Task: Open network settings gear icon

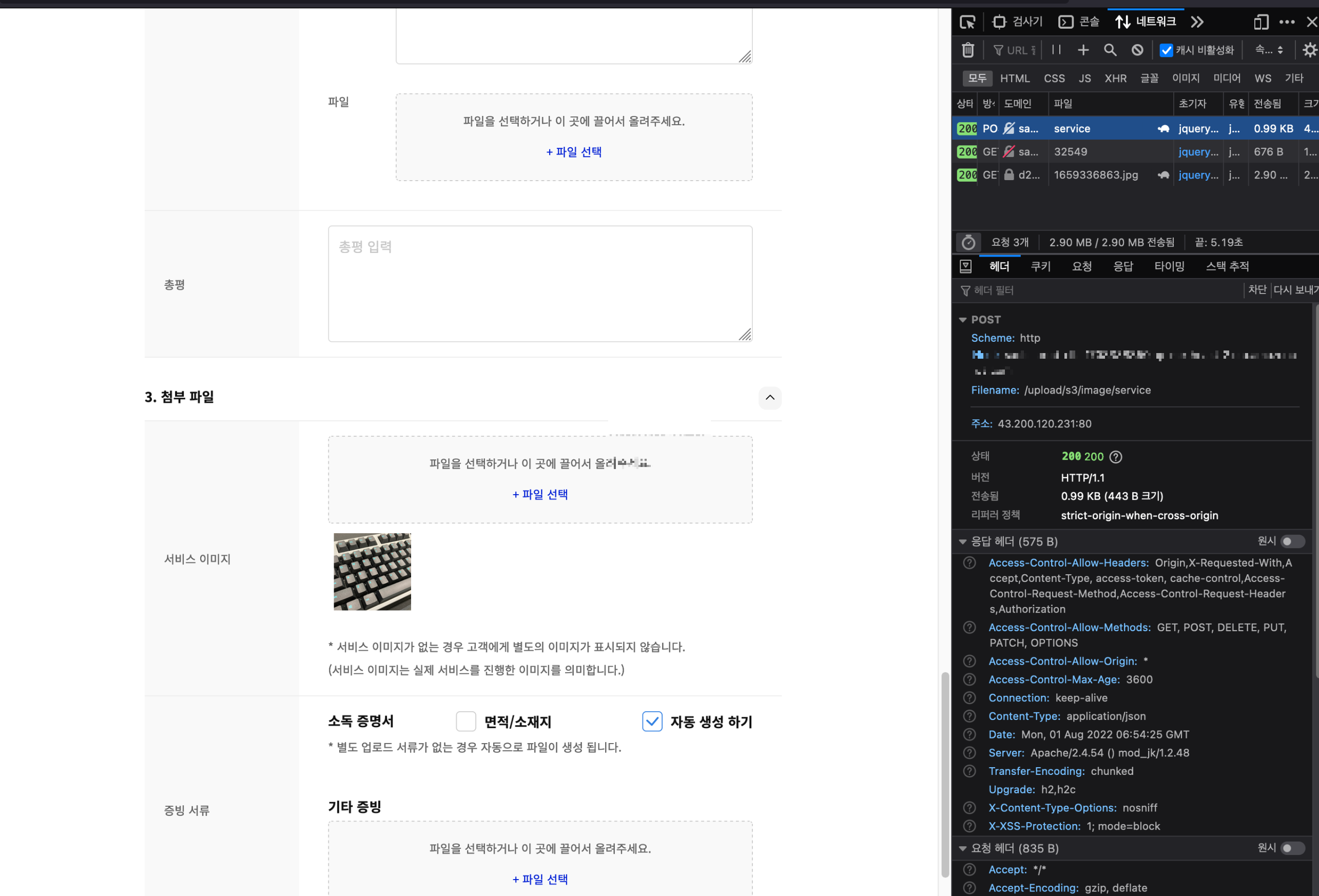Action: pos(1309,50)
